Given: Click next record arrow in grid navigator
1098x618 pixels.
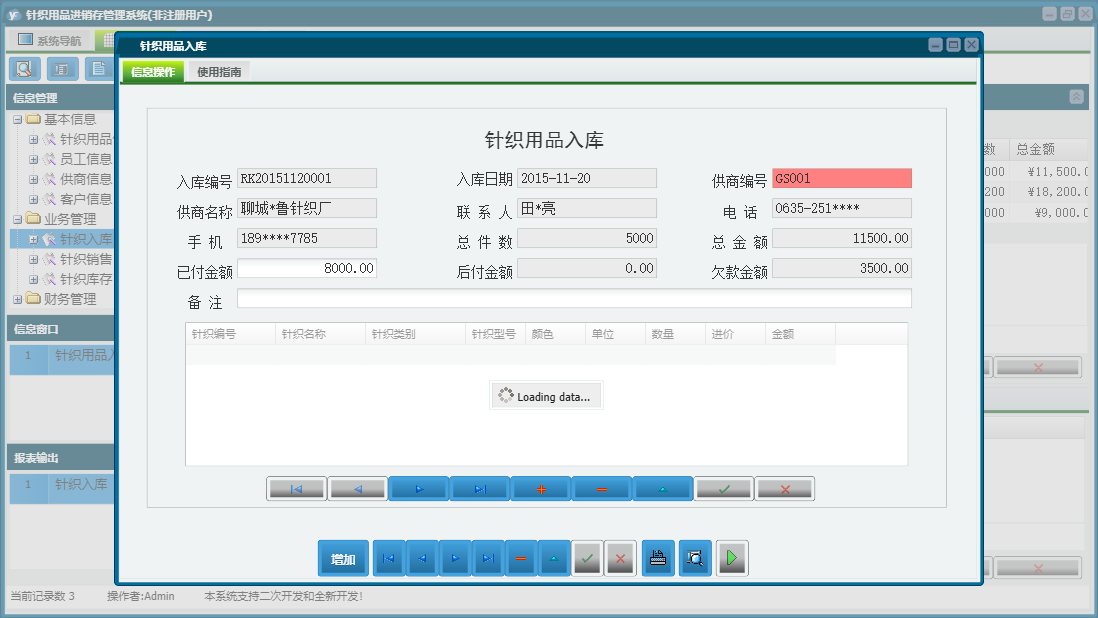Looking at the screenshot, I should pos(419,489).
